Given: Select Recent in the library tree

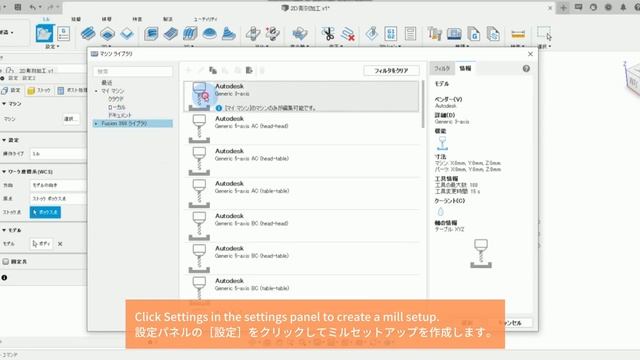Looking at the screenshot, I should [x=107, y=83].
